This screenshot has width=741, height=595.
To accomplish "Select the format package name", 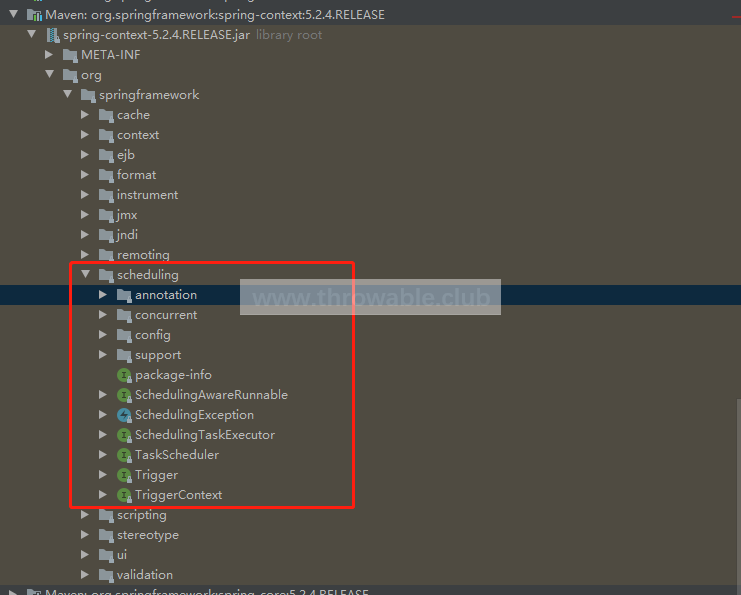I will 137,175.
